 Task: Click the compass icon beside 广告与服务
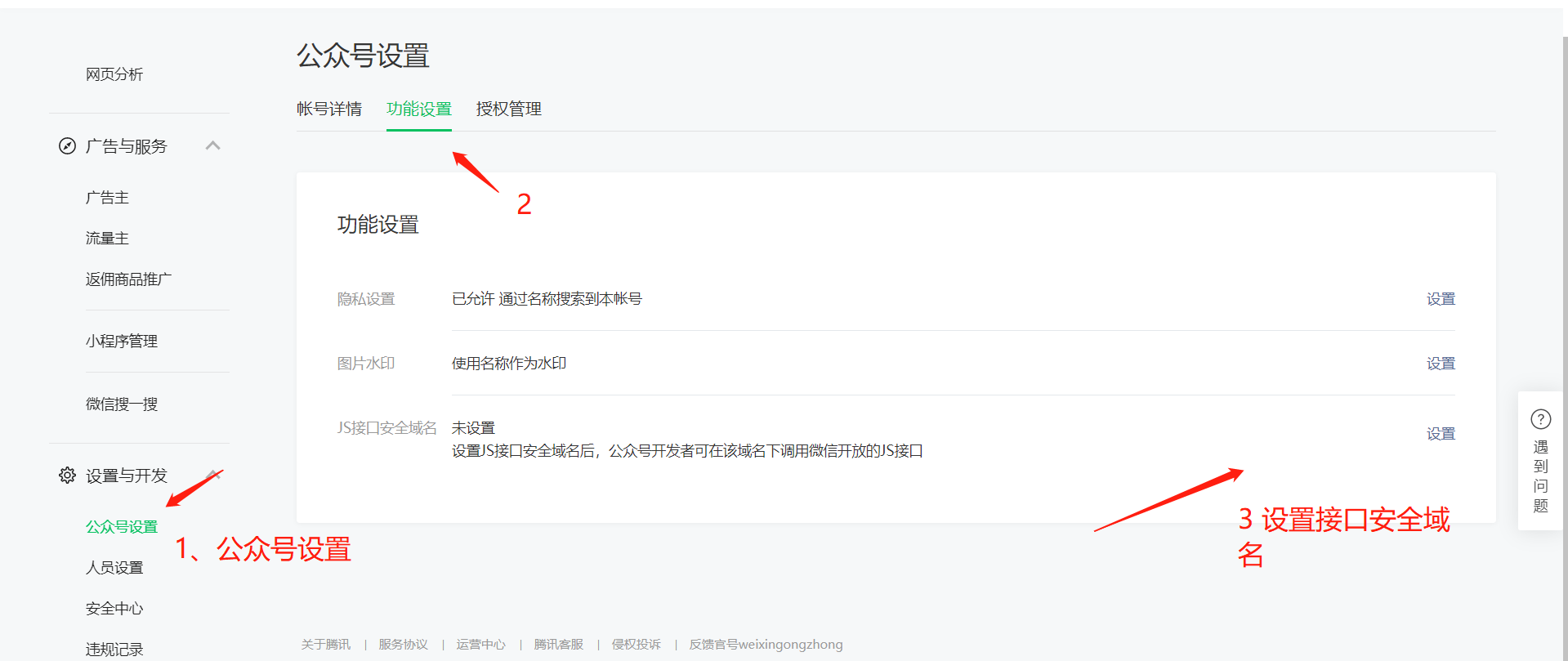pos(67,146)
